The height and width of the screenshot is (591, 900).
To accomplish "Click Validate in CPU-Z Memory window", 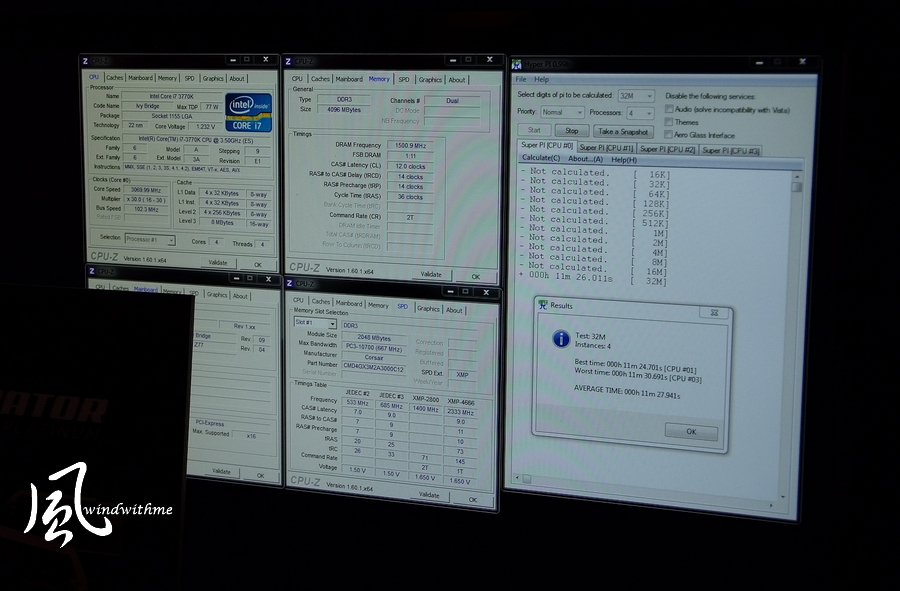I will coord(431,274).
